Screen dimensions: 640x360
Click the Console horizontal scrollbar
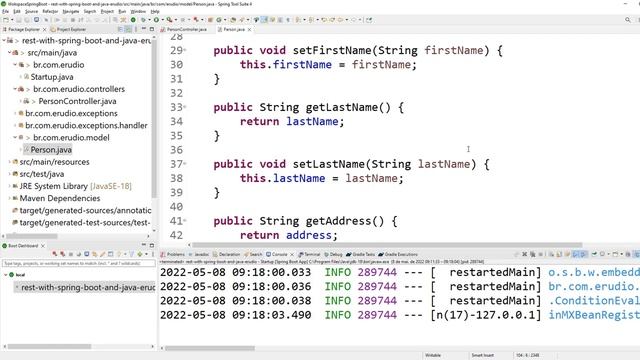(210, 348)
